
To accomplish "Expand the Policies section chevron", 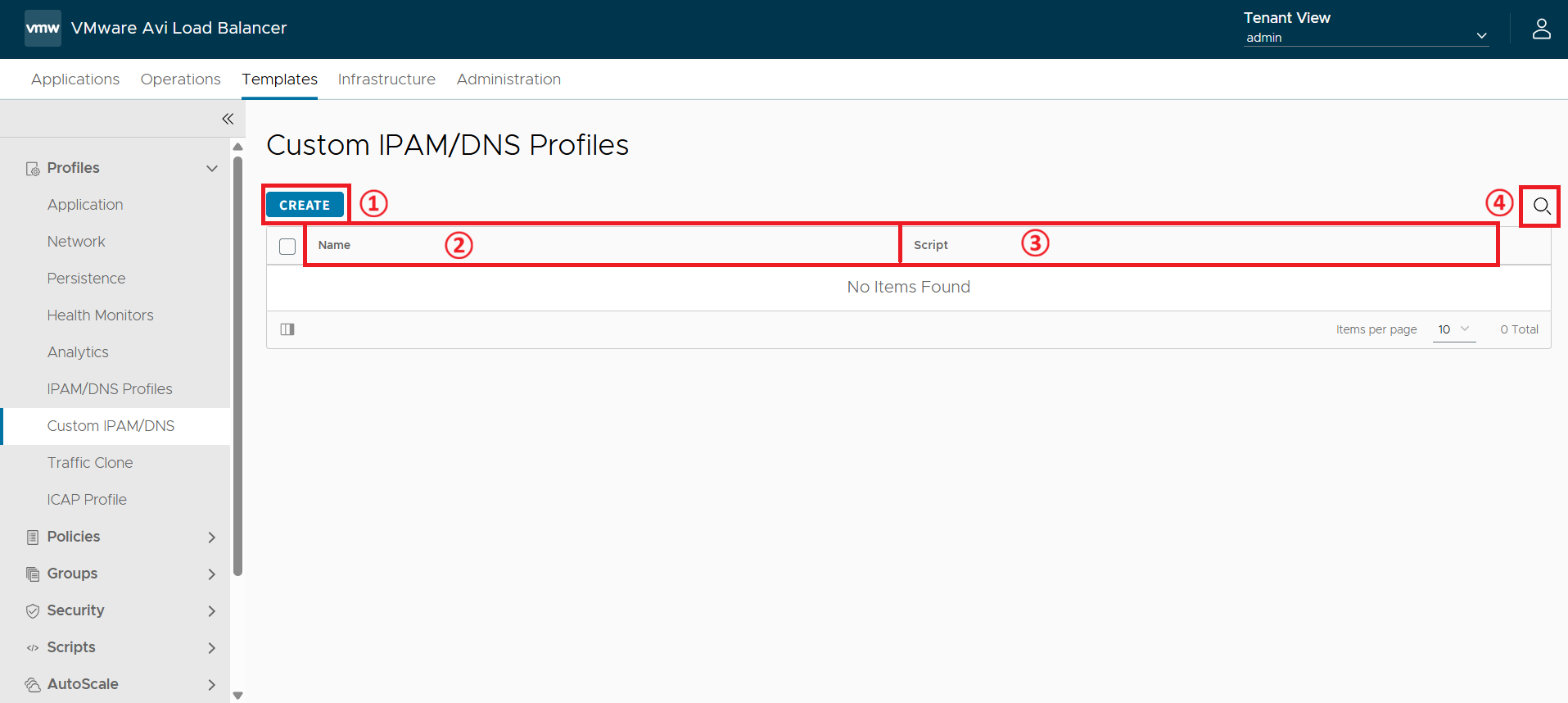I will point(212,537).
